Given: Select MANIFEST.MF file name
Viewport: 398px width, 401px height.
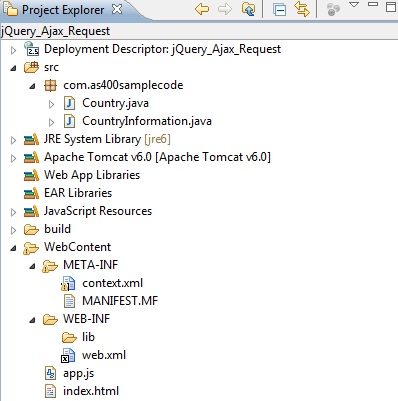Looking at the screenshot, I should 120,301.
